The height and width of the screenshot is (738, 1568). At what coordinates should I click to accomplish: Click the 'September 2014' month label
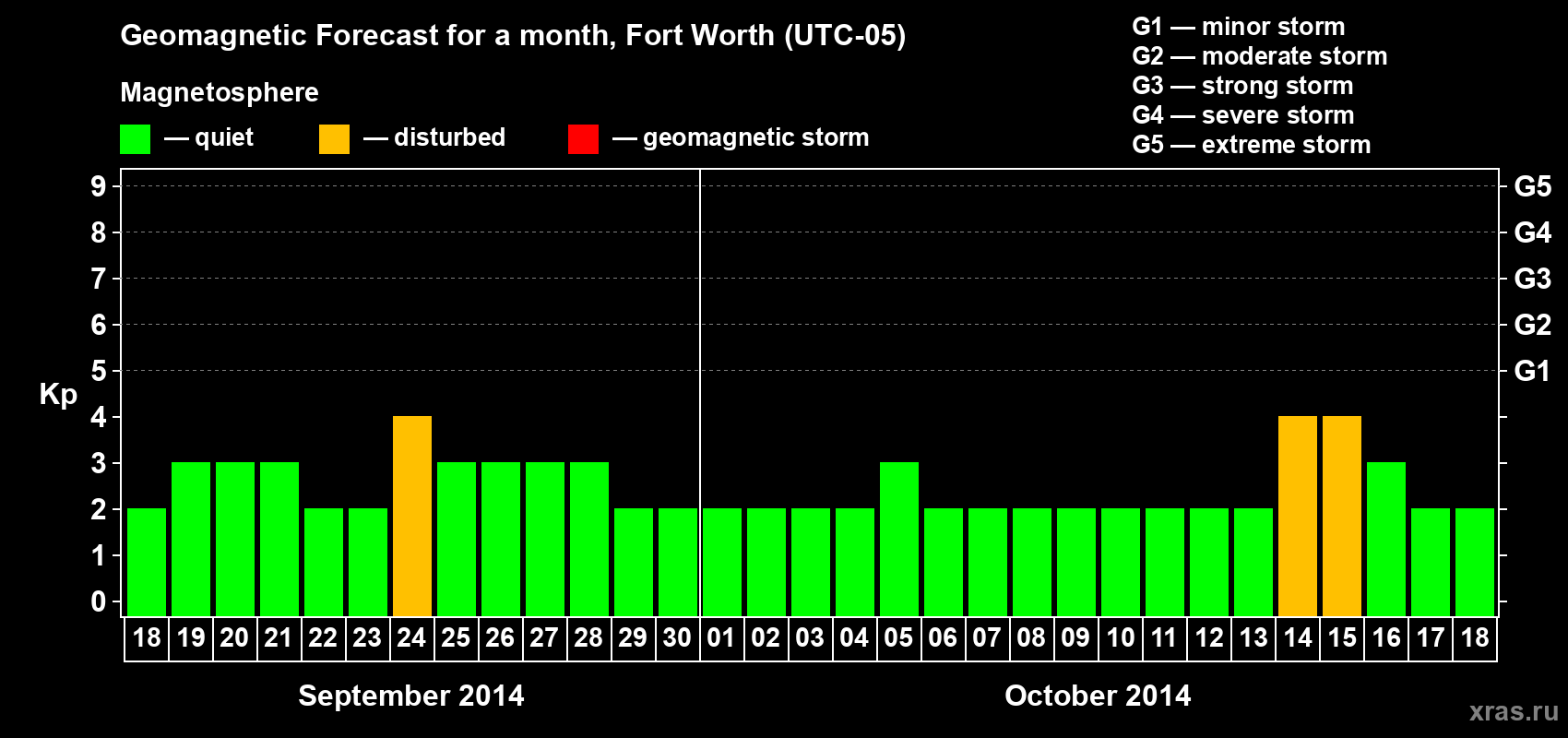411,696
